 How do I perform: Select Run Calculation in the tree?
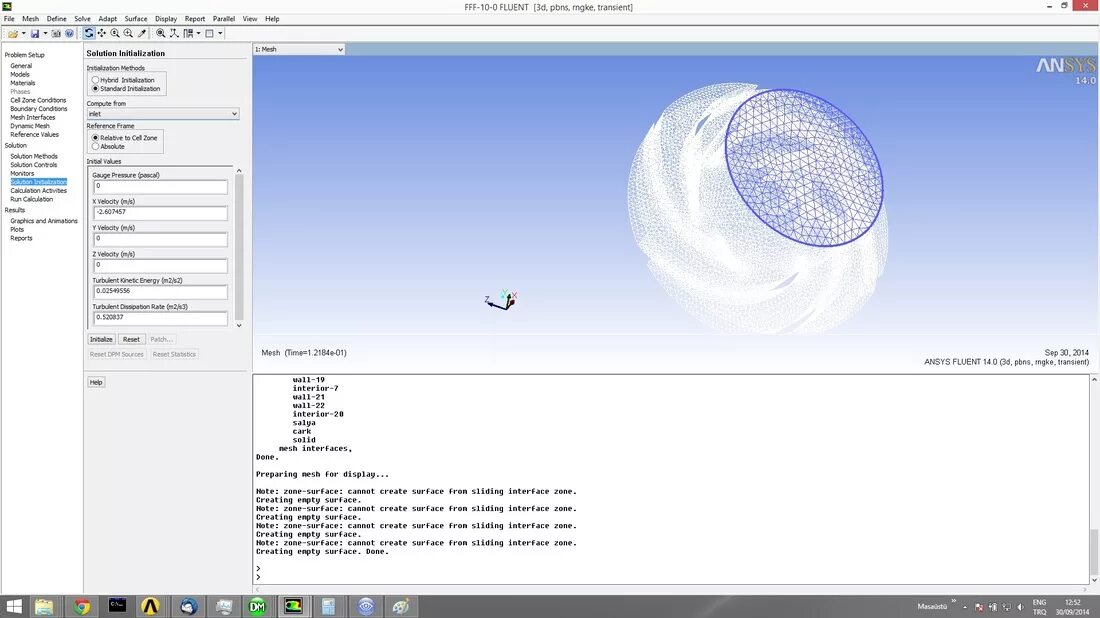32,199
